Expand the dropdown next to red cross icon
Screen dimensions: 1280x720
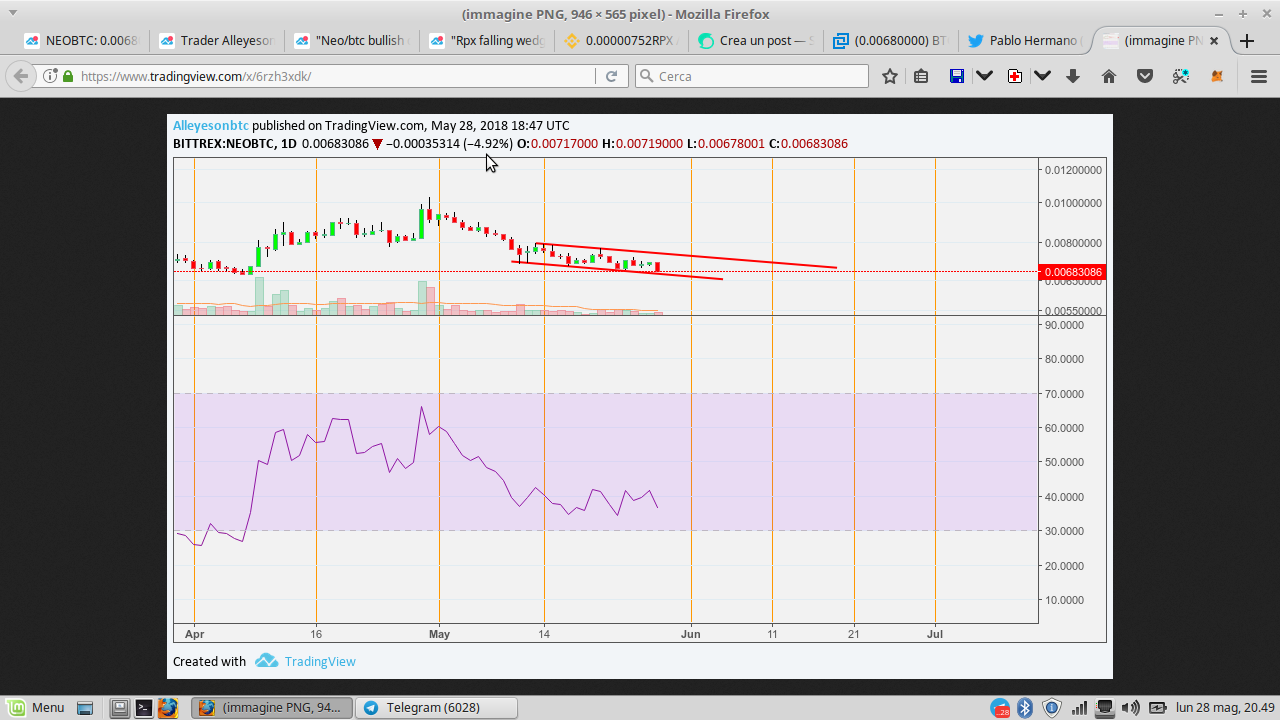pyautogui.click(x=1042, y=76)
